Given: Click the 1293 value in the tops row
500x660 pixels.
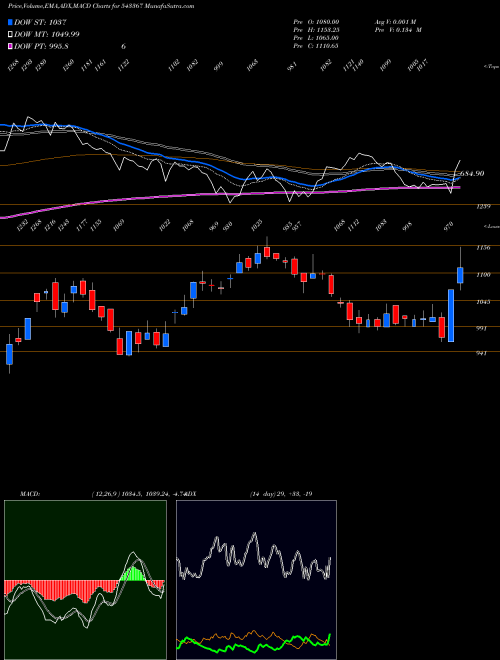Looking at the screenshot, I should click(27, 65).
